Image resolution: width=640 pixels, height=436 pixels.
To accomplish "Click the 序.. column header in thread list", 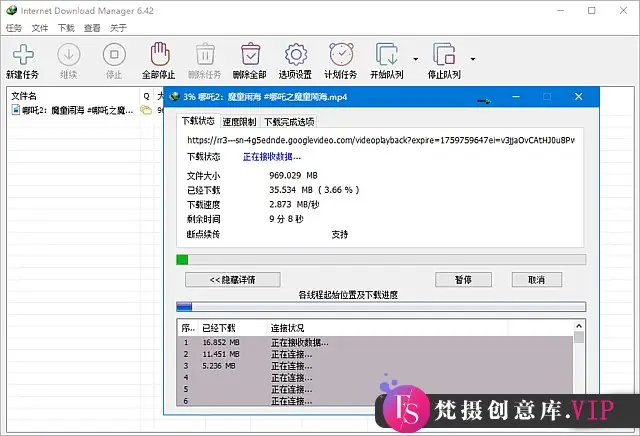I will (188, 328).
